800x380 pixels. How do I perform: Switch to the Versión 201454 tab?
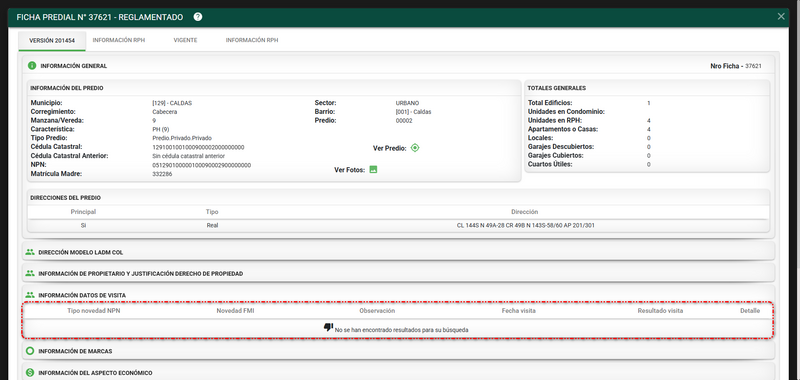[x=52, y=40]
